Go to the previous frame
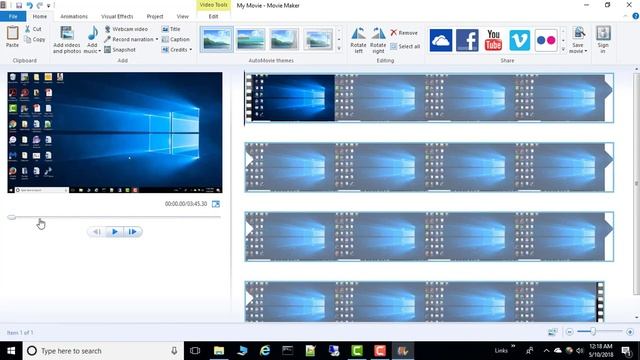The height and width of the screenshot is (360, 640). [x=97, y=232]
